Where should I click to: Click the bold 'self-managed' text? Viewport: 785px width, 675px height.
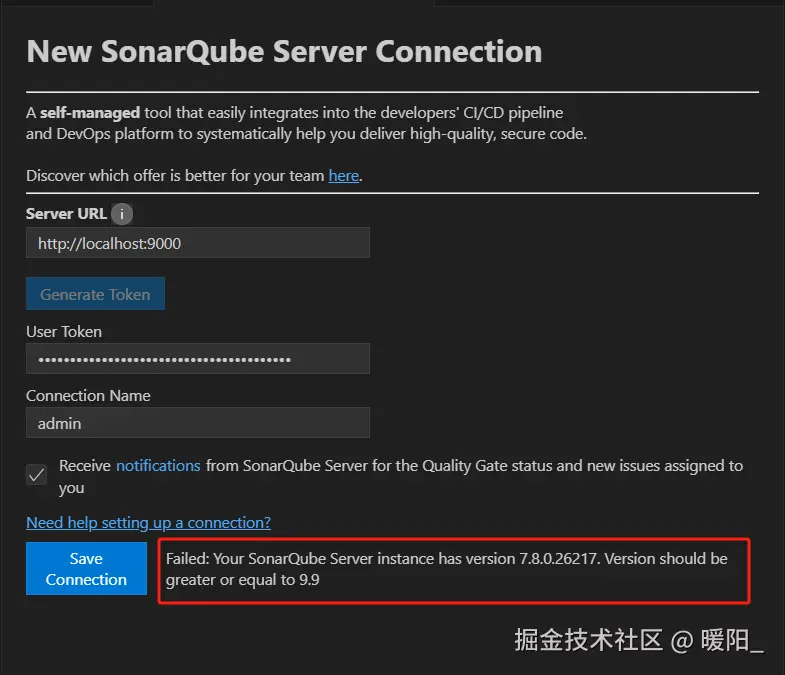tap(90, 113)
